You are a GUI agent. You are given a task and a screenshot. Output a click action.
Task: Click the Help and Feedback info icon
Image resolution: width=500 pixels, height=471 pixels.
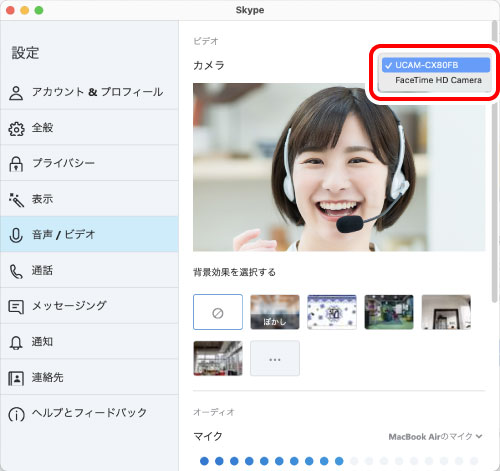(16, 414)
